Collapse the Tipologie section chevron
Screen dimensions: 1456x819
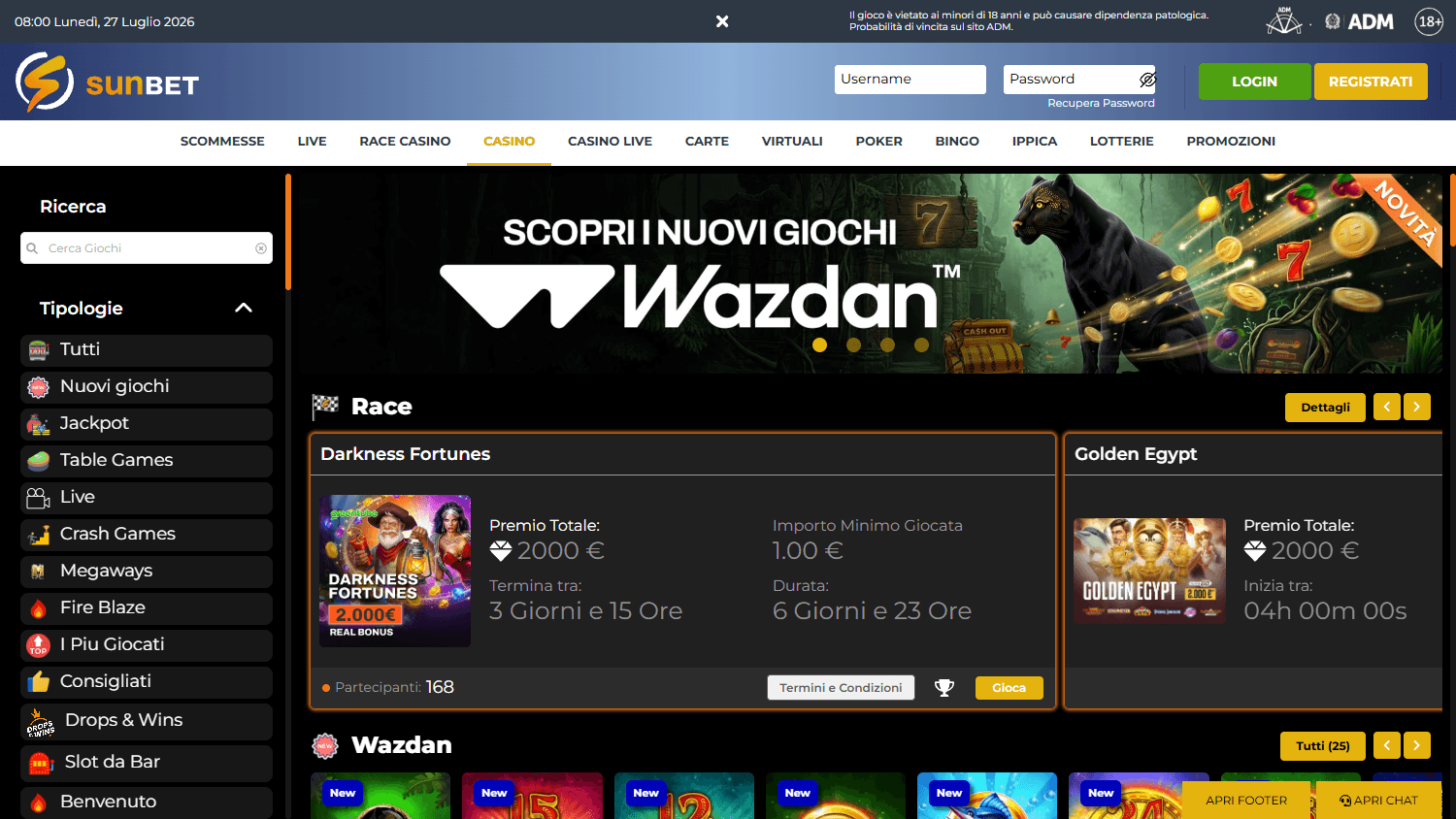(244, 308)
